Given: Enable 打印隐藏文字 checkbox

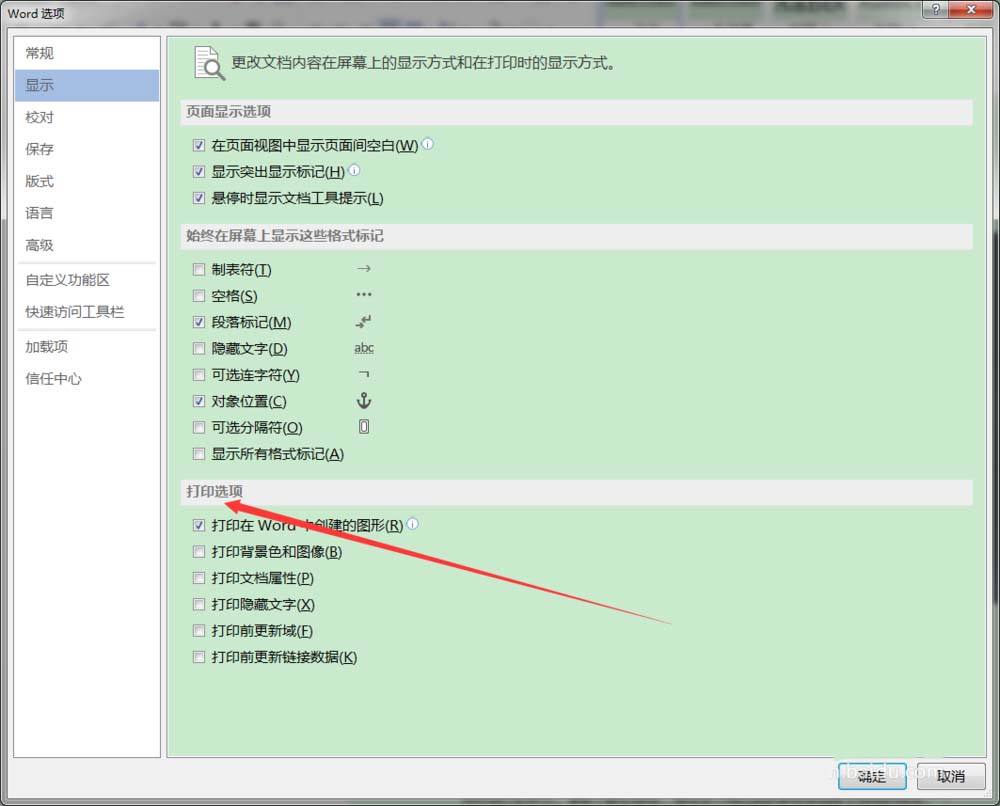Looking at the screenshot, I should (199, 604).
